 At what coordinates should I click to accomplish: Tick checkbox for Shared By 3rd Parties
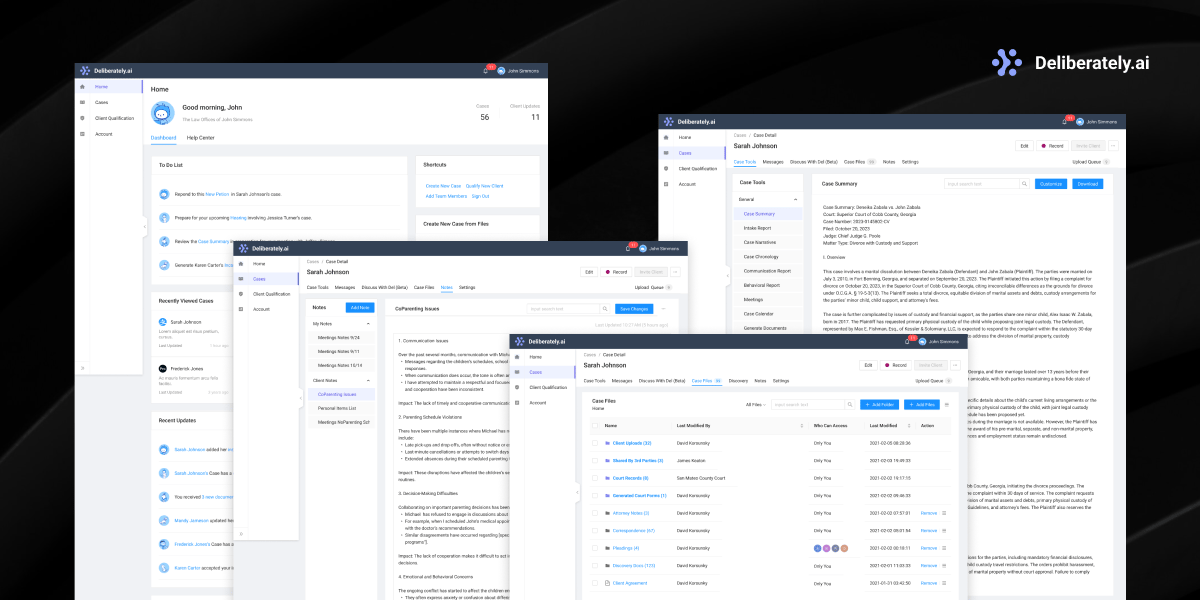tap(595, 460)
